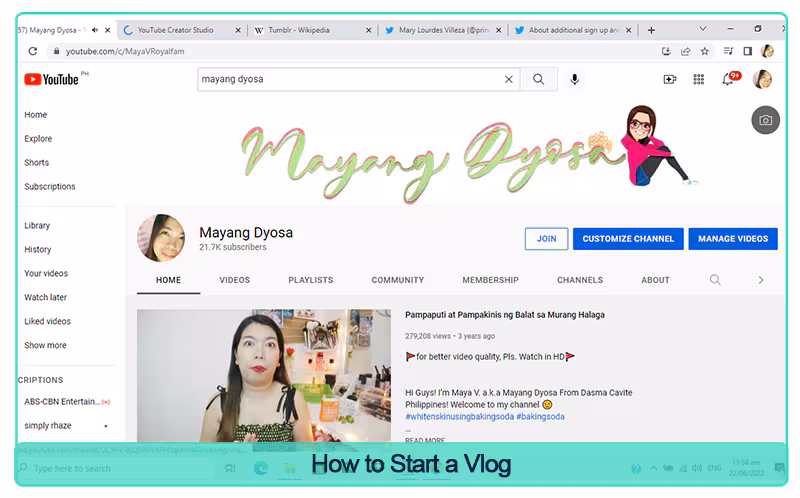Open Your videos in sidebar
Viewport: 800px width, 498px height.
[x=46, y=273]
